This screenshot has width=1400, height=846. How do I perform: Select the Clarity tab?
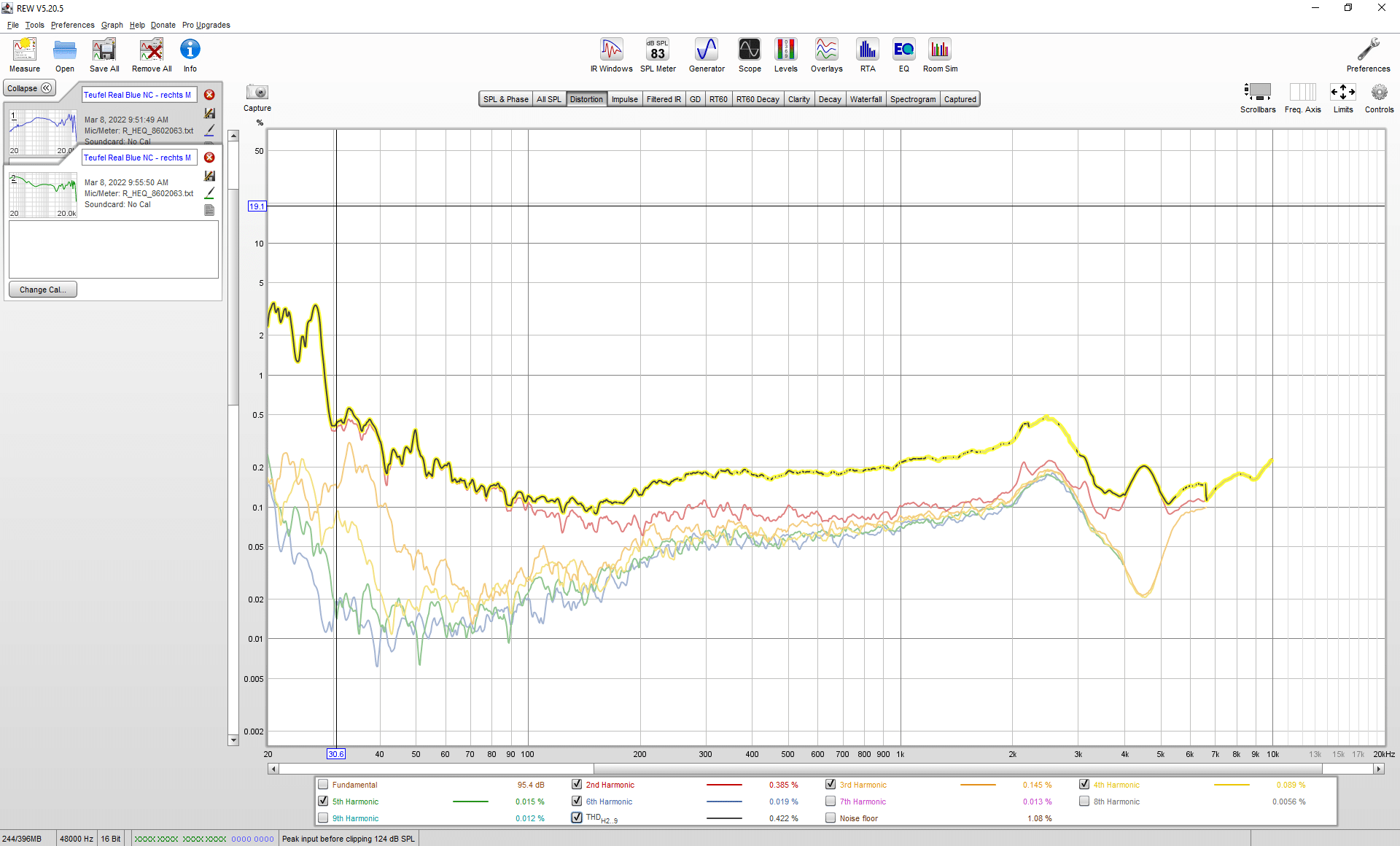click(798, 99)
